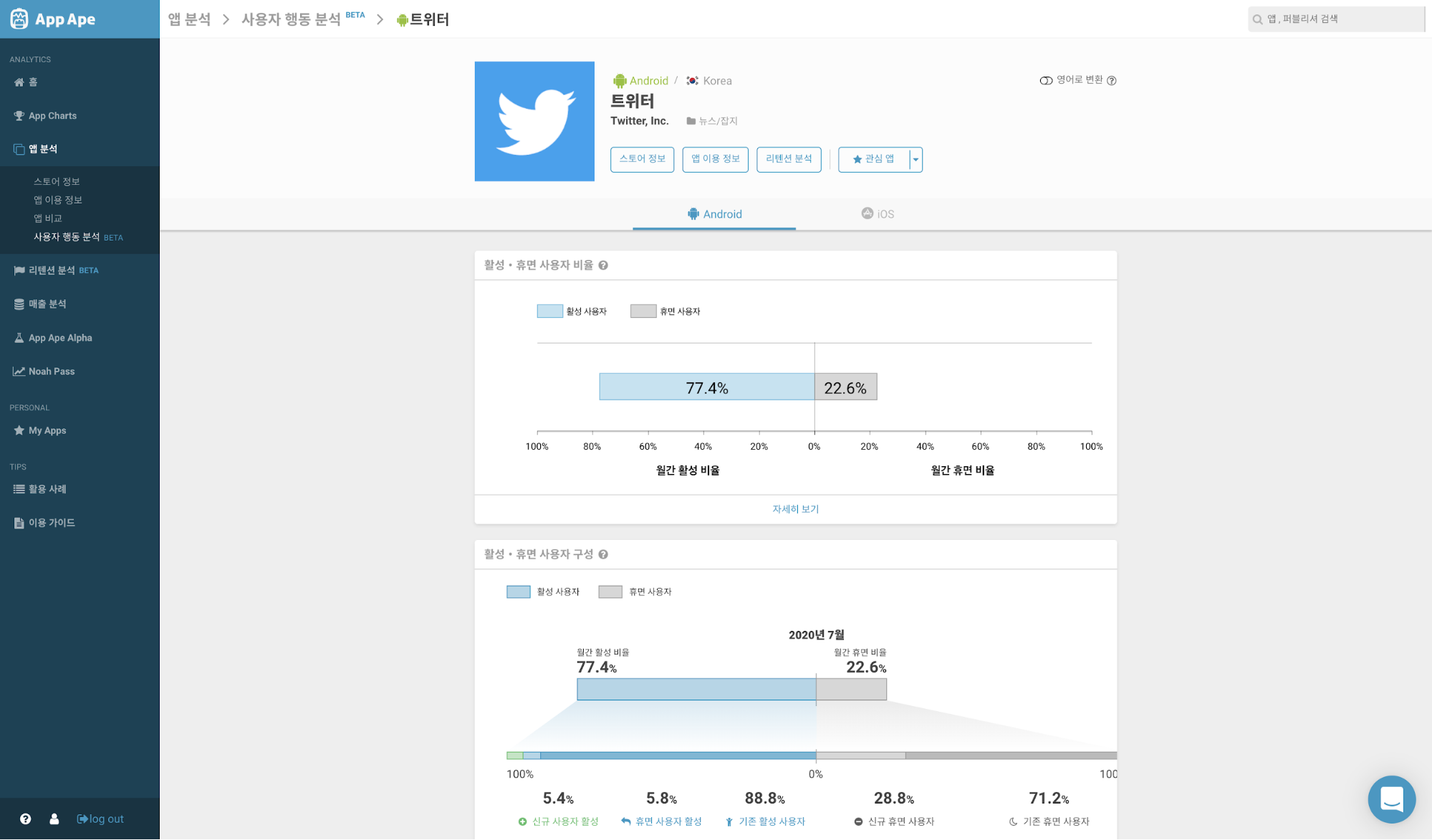1432x840 pixels.
Task: Click the App Charts trophy icon
Action: pyautogui.click(x=19, y=116)
